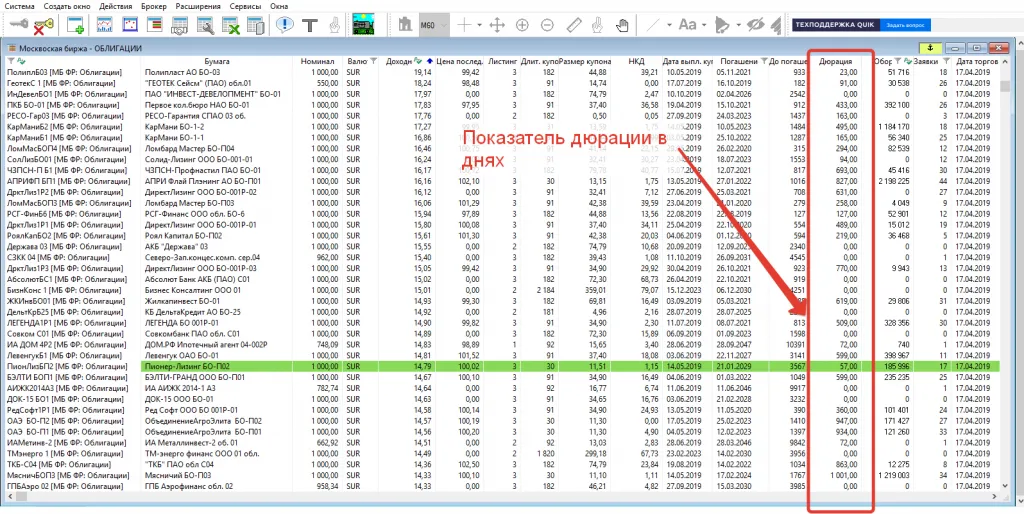The height and width of the screenshot is (514, 1024).
Task: Click the colored rows table icon
Action: (155, 25)
